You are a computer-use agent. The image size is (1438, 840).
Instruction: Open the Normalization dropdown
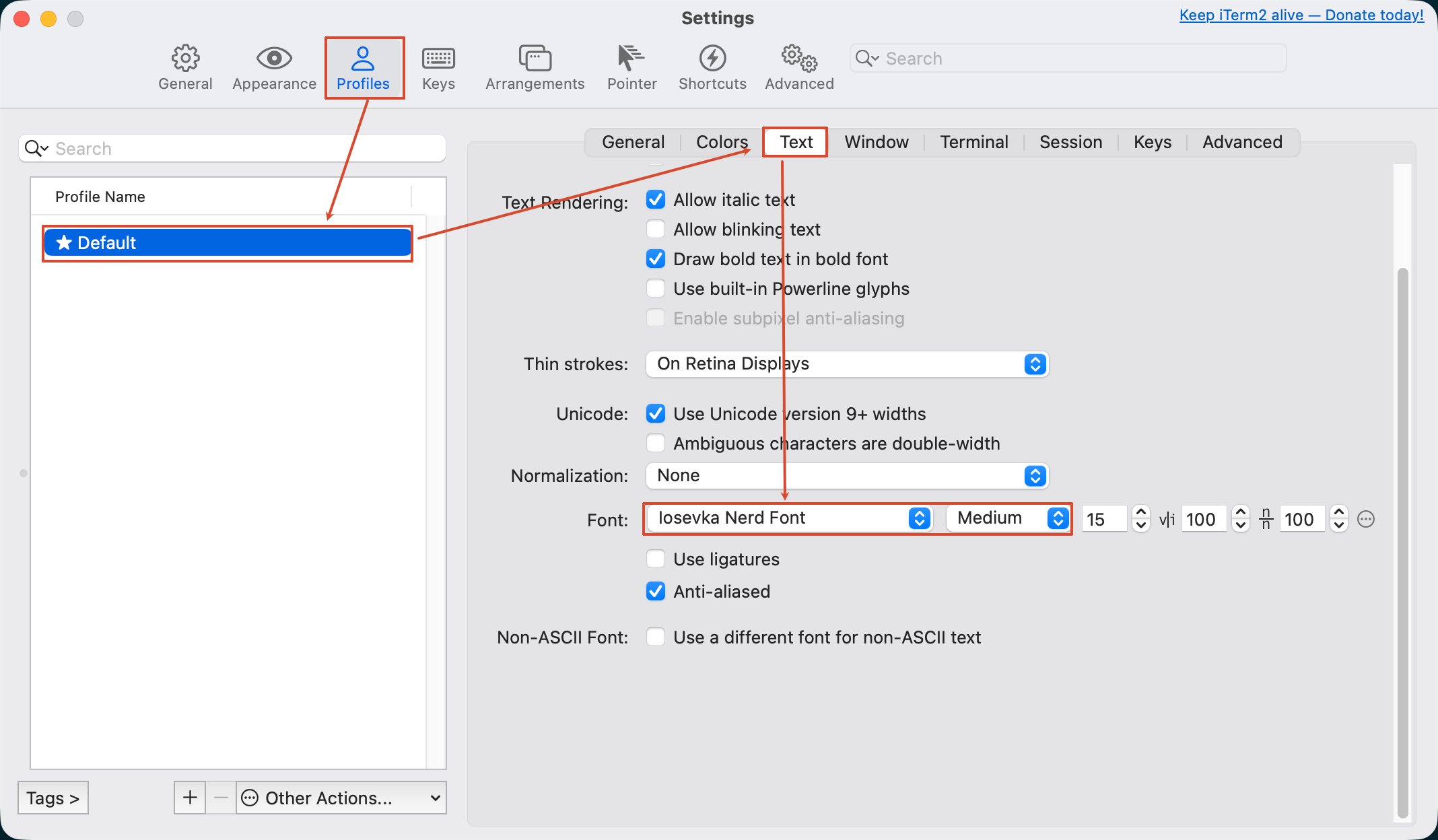tap(847, 476)
